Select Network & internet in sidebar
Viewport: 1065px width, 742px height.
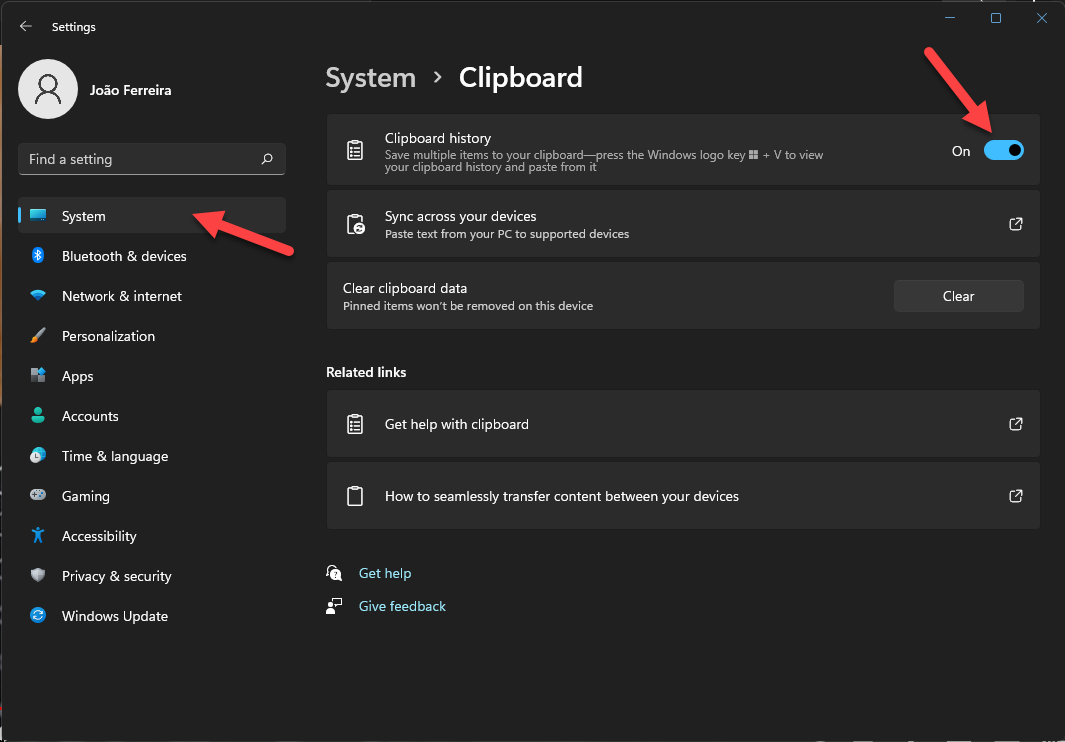[122, 296]
